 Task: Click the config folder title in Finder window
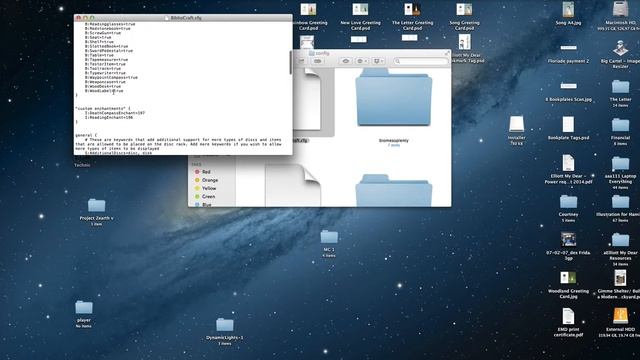click(319, 53)
